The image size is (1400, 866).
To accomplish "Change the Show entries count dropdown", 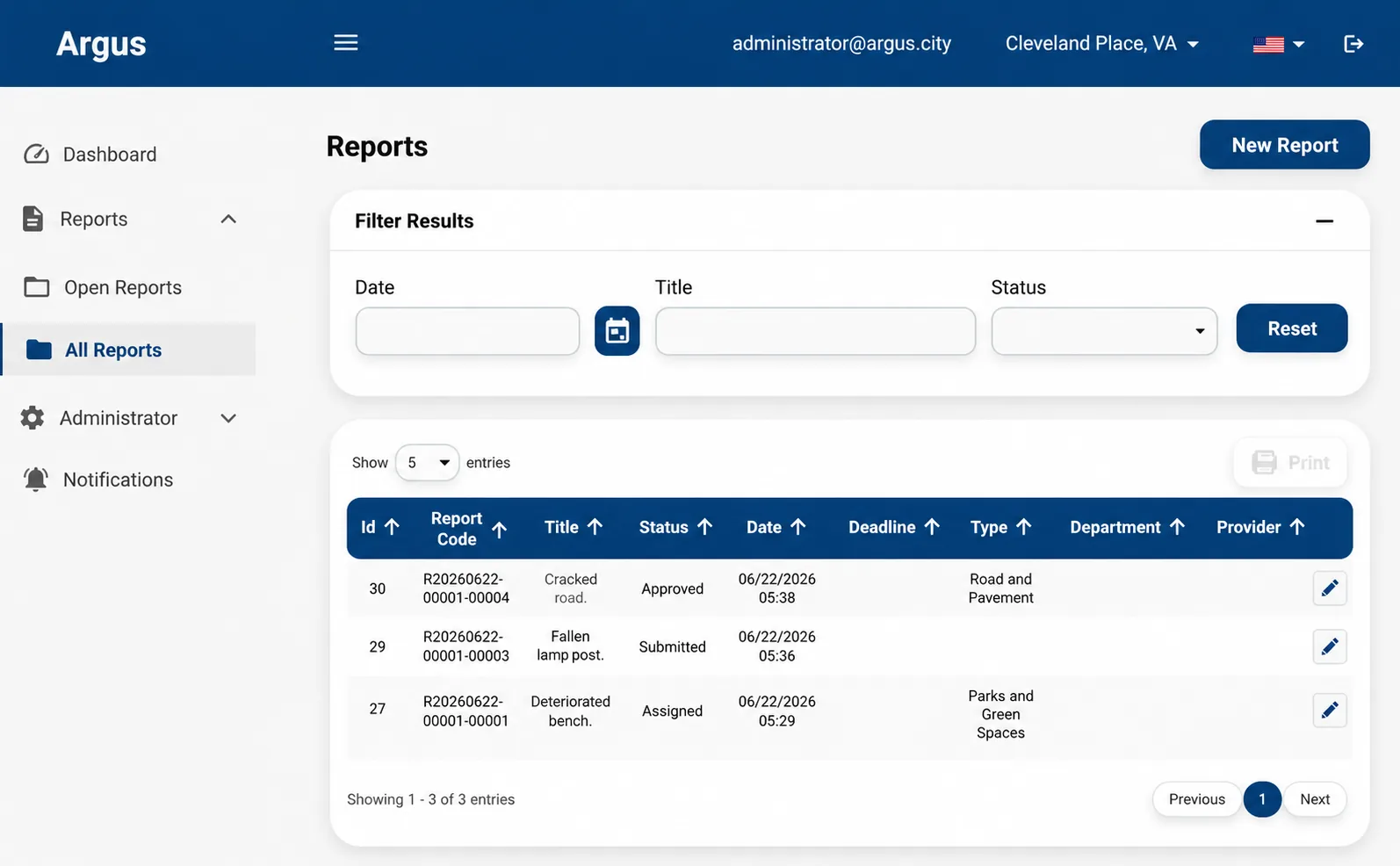I will click(427, 463).
